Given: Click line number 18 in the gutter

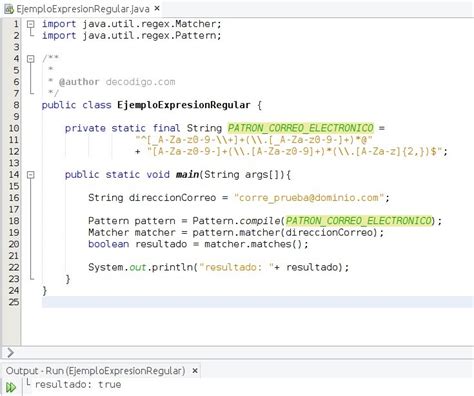Looking at the screenshot, I should [14, 221].
